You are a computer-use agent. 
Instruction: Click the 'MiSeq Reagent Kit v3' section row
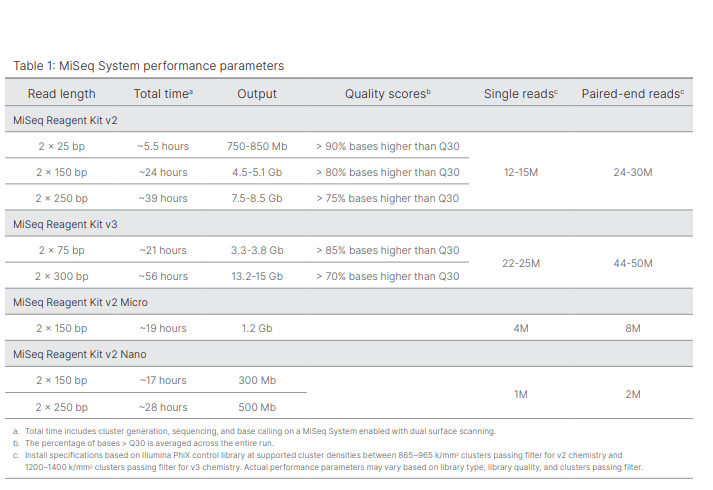point(349,224)
